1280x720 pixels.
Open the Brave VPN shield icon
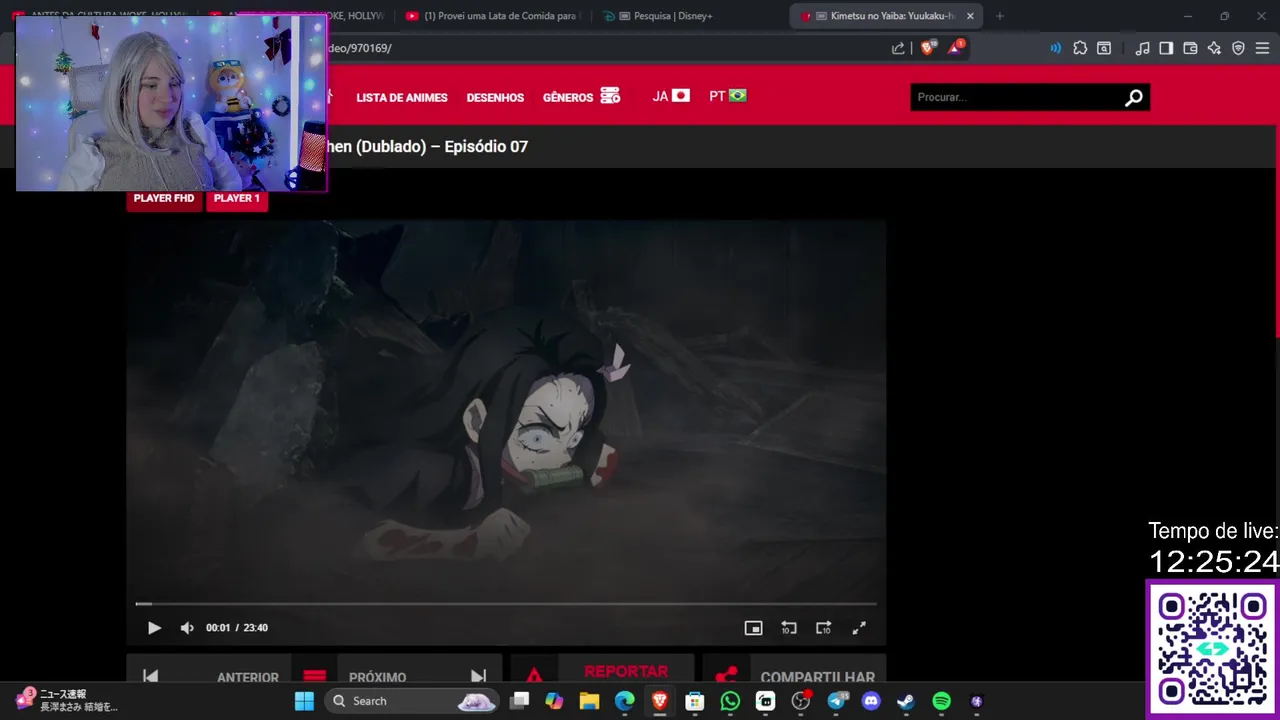pos(1238,48)
